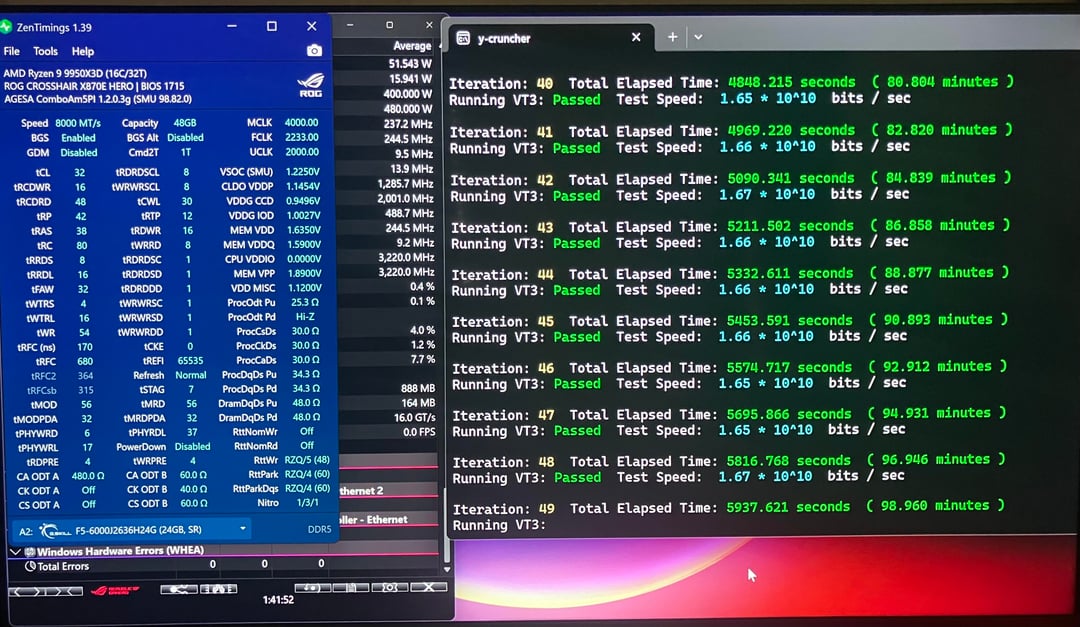Click the tREFI value 65535
Viewport: 1080px width, 627px height.
coord(190,361)
